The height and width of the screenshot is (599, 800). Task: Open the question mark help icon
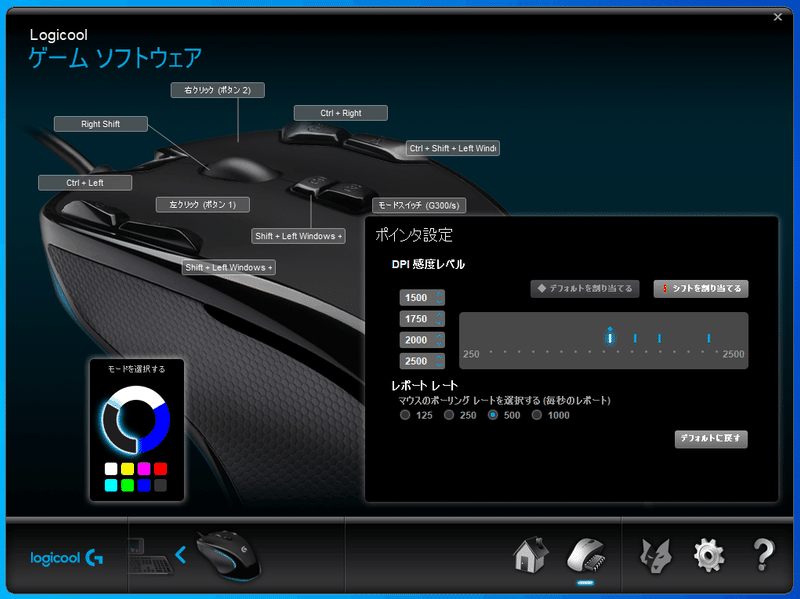point(763,555)
